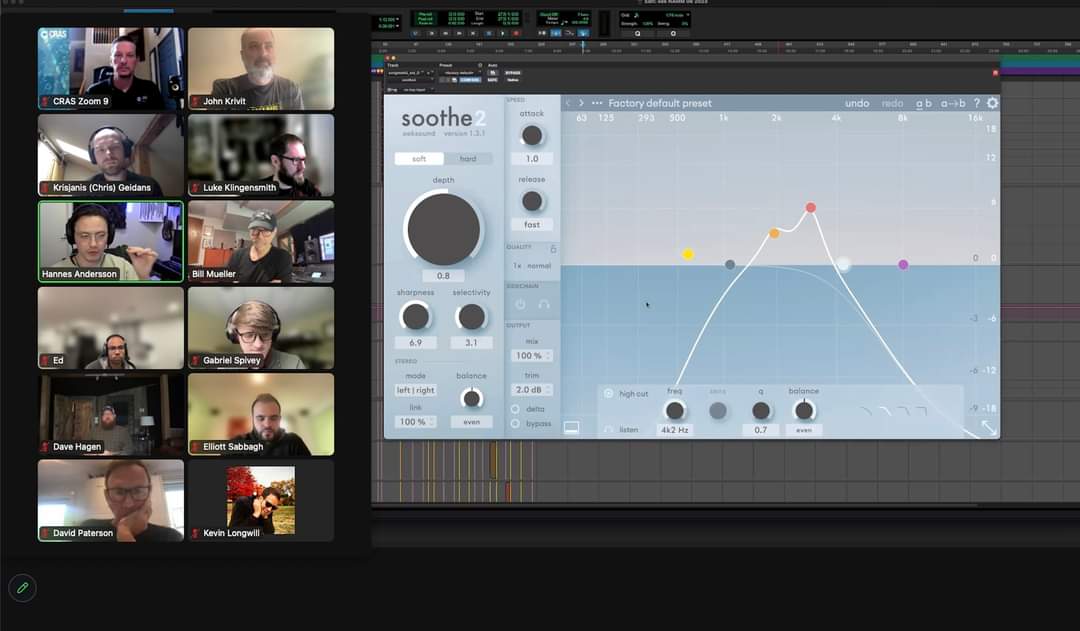Copy settings with a→b button
Screen dimensions: 1080x631
[x=952, y=103]
